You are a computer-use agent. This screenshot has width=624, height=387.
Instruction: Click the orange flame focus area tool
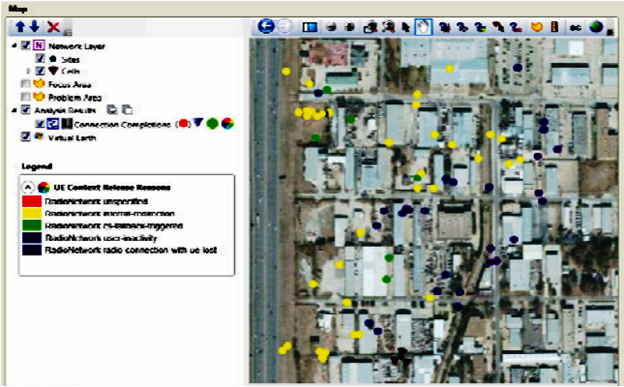coord(537,27)
